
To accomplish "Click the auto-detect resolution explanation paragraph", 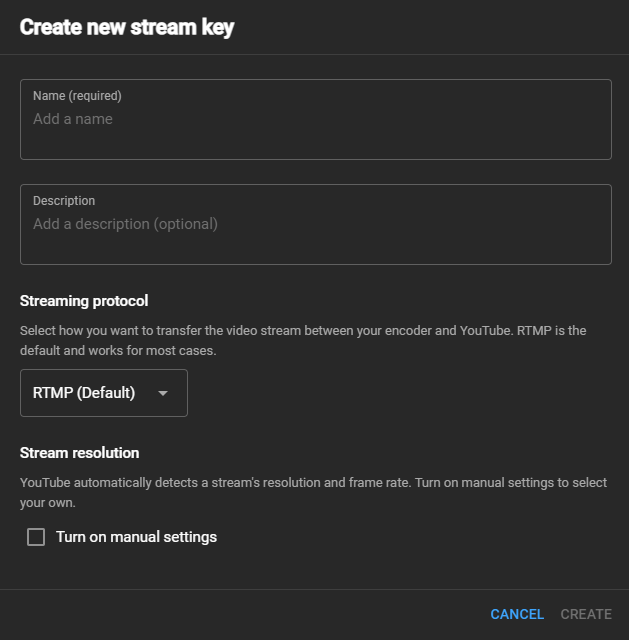I will pyautogui.click(x=313, y=492).
